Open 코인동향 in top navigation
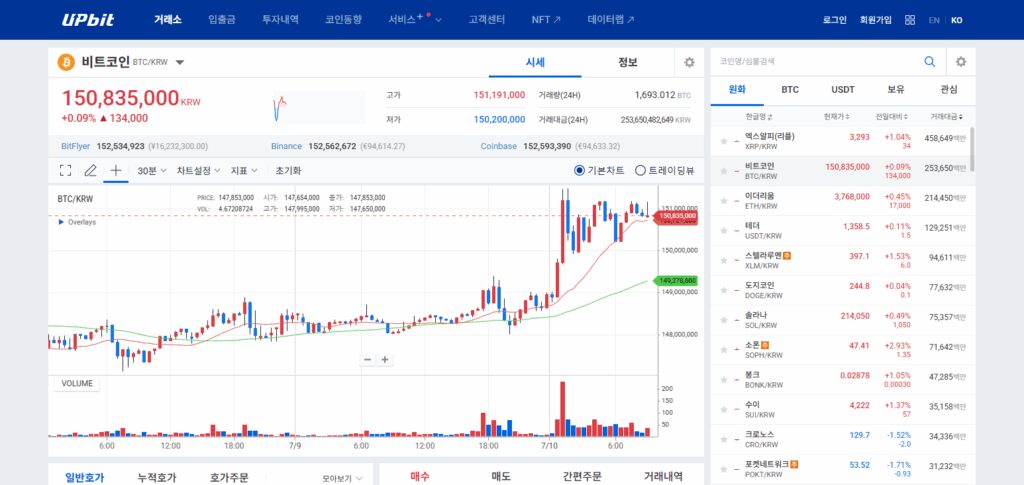 click(x=343, y=20)
